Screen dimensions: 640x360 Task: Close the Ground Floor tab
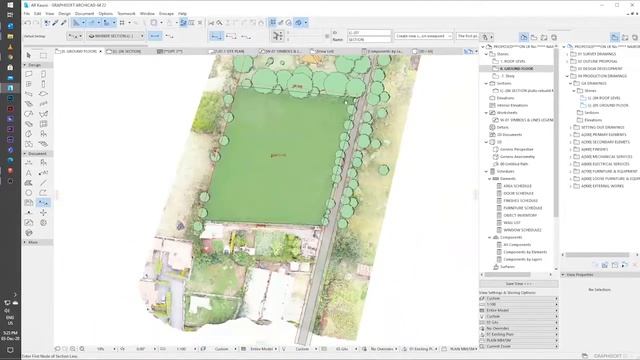(101, 51)
